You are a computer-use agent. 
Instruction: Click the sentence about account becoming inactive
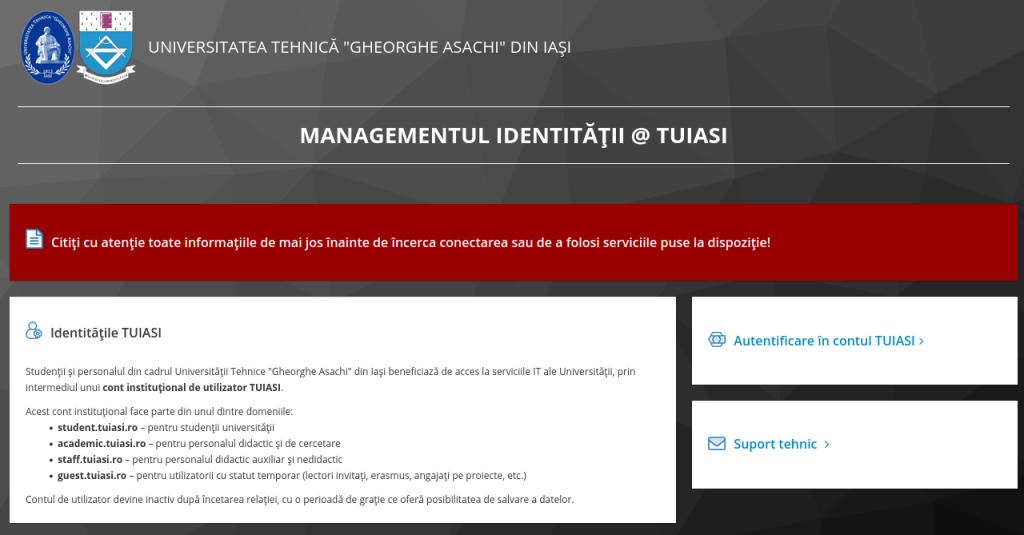pyautogui.click(x=300, y=499)
